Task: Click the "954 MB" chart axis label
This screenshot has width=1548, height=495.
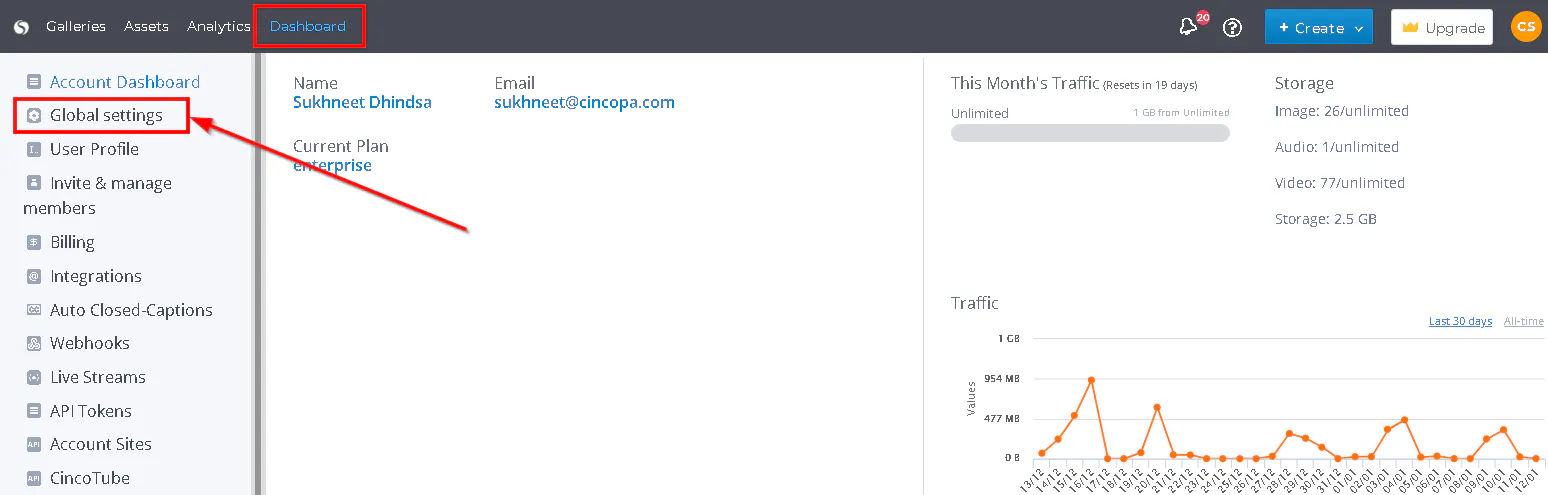Action: point(1002,378)
